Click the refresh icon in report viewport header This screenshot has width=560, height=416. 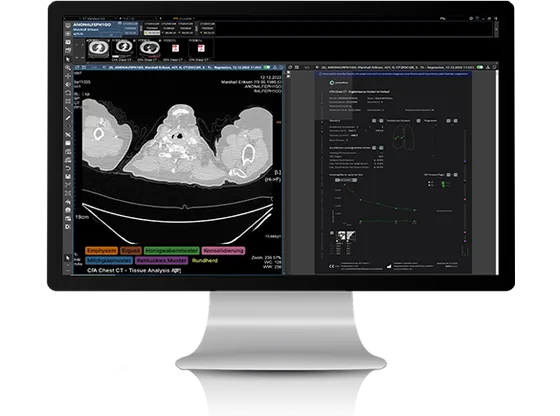pos(290,67)
